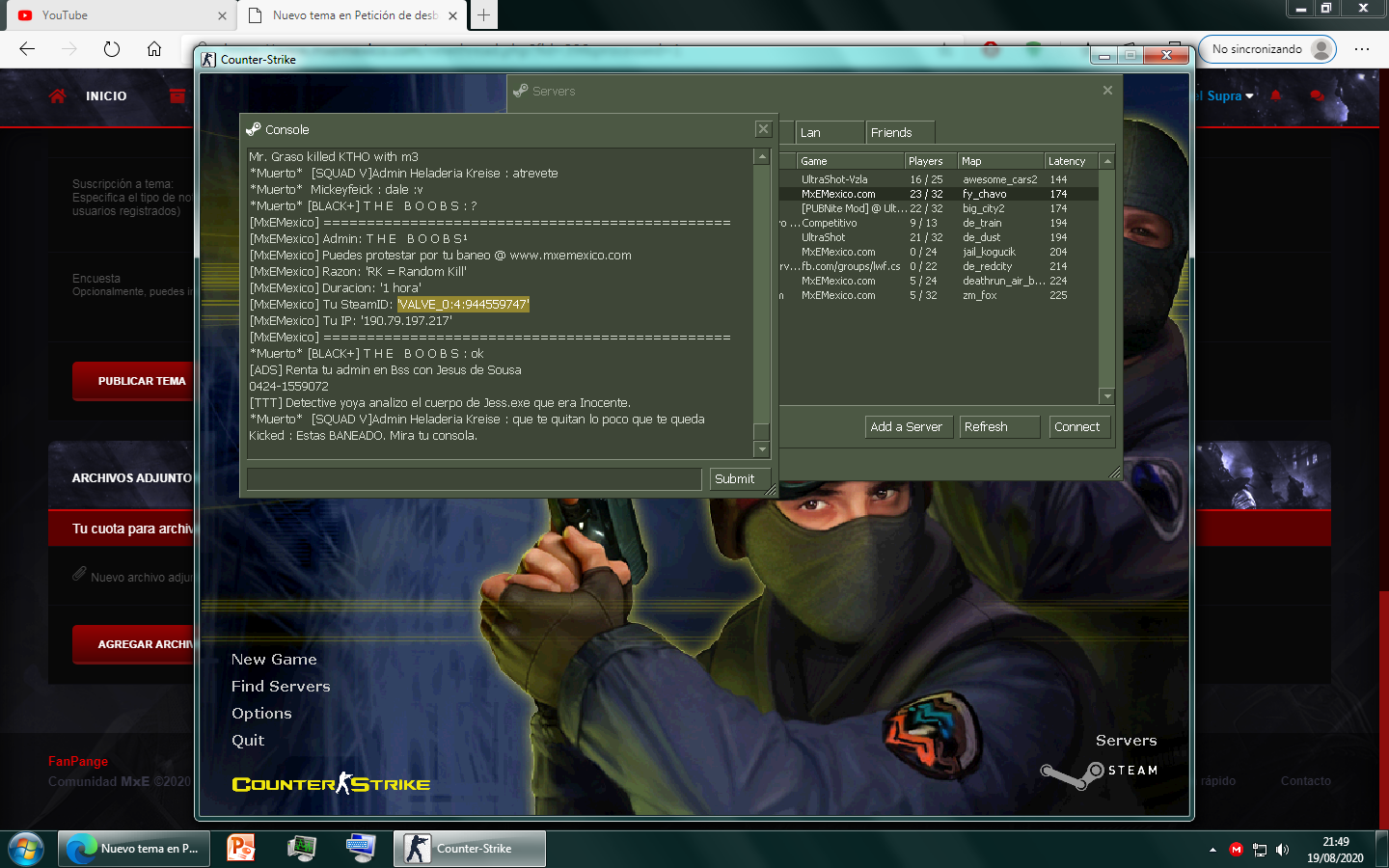Screen dimensions: 1389x868
Task: Sort servers by the Map column header
Action: (x=1001, y=161)
